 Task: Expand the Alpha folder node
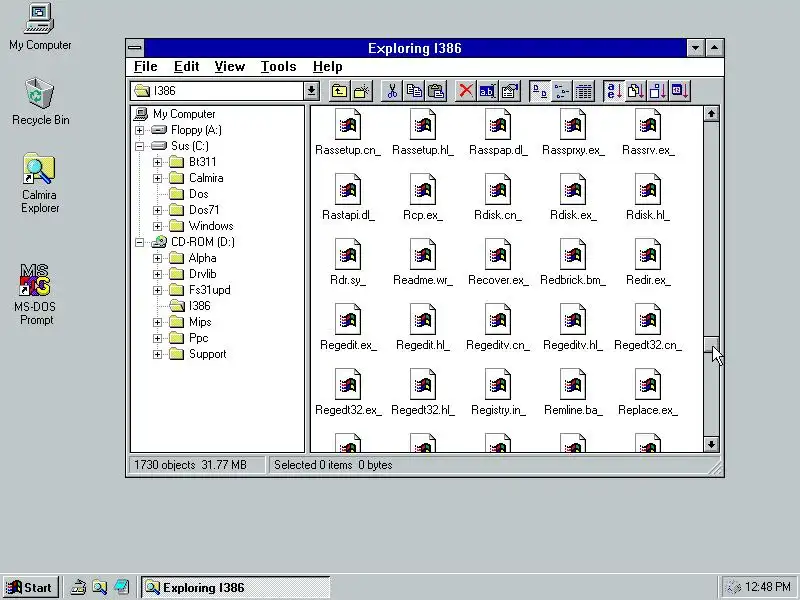(x=157, y=258)
